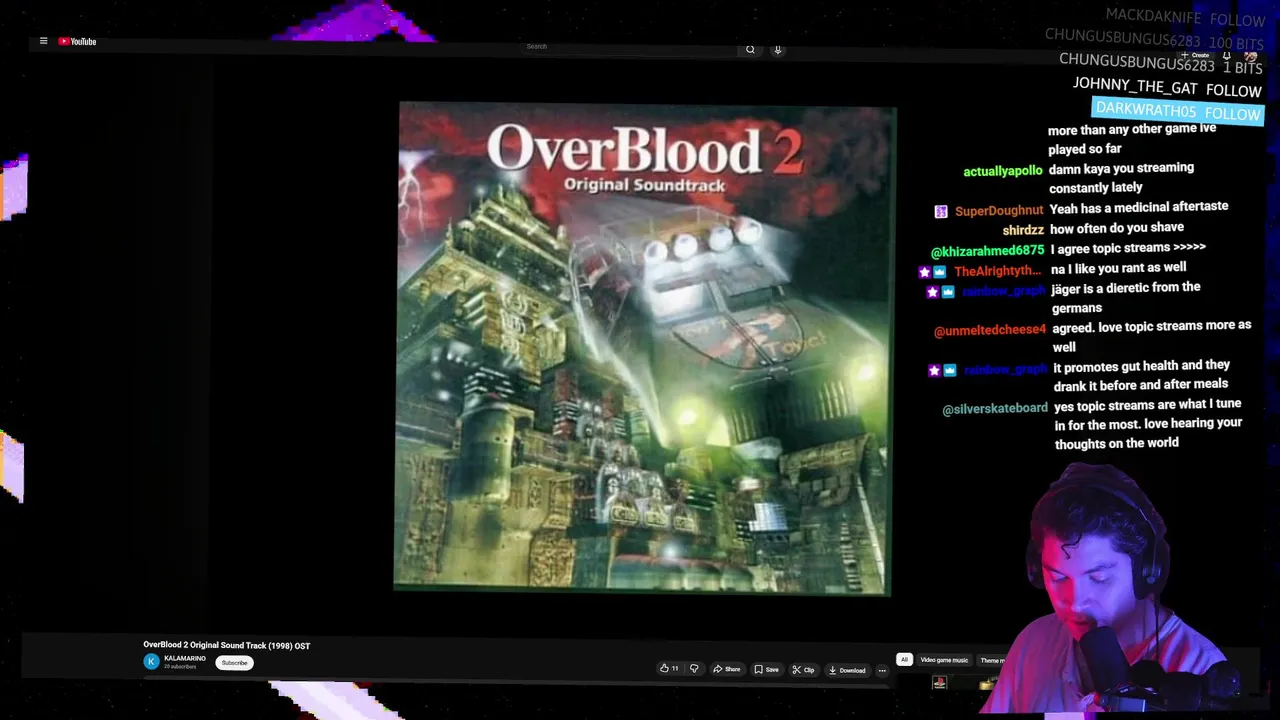Click the DARKWRATH05 FOLLOW alert

point(1178,110)
